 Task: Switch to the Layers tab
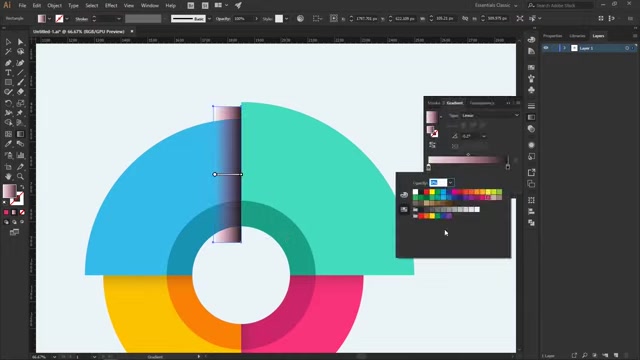(598, 36)
